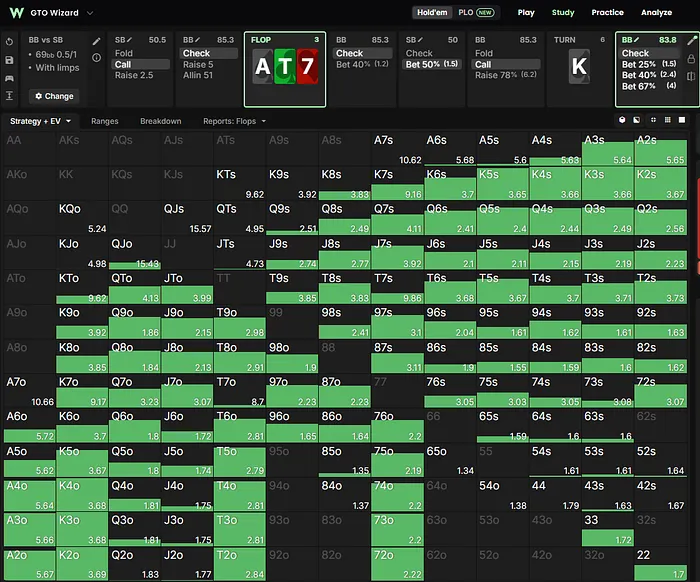
Task: Select the hexagon cube view icon
Action: click(x=622, y=120)
